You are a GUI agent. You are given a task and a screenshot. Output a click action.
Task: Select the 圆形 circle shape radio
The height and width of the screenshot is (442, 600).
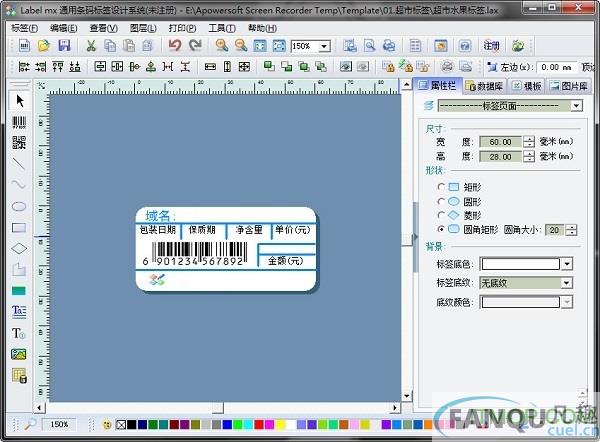(x=441, y=201)
